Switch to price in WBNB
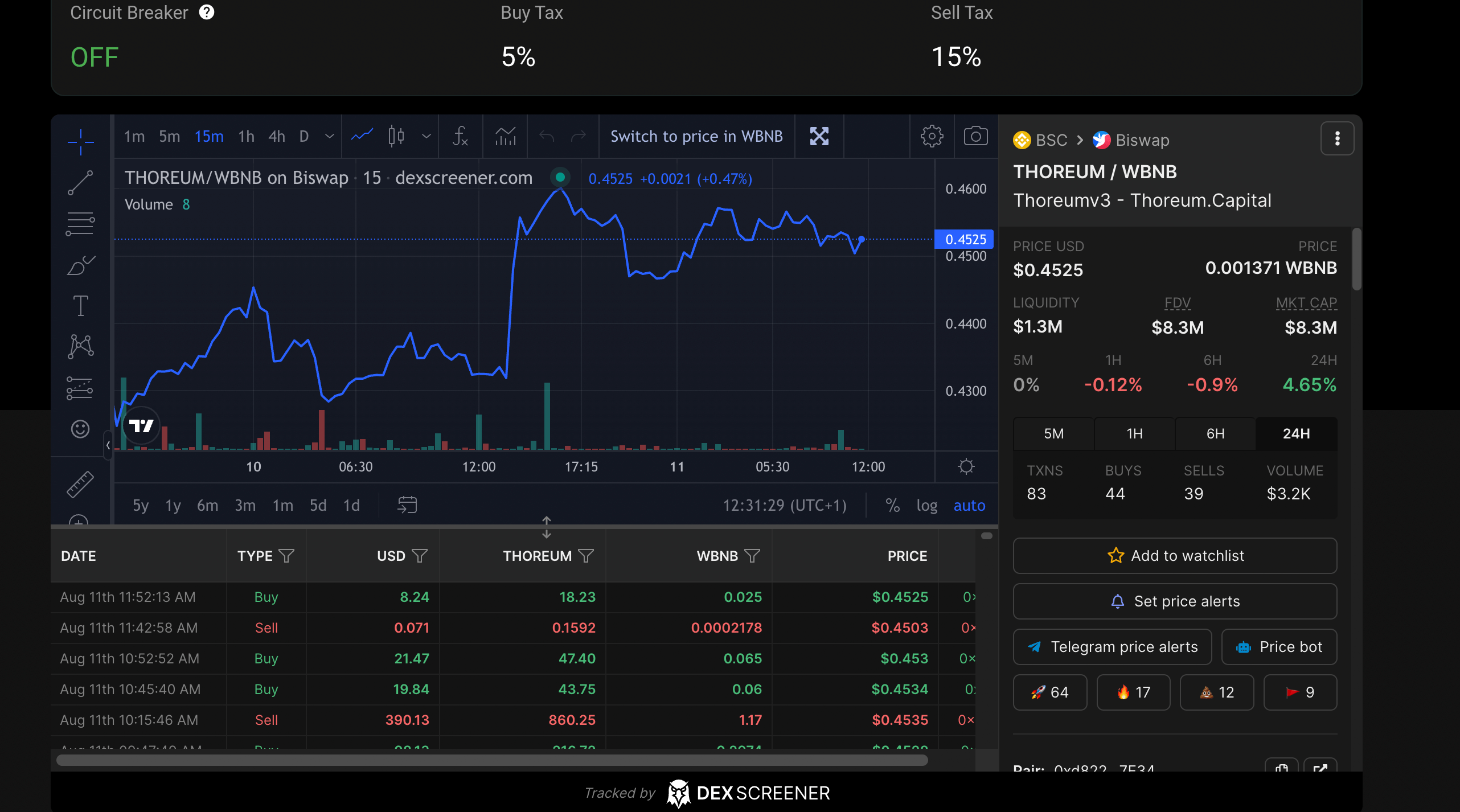This screenshot has height=812, width=1460. coord(696,136)
